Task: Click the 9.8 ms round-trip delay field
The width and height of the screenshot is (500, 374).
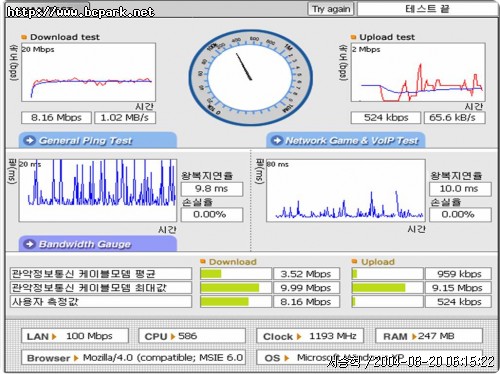Action: point(212,189)
